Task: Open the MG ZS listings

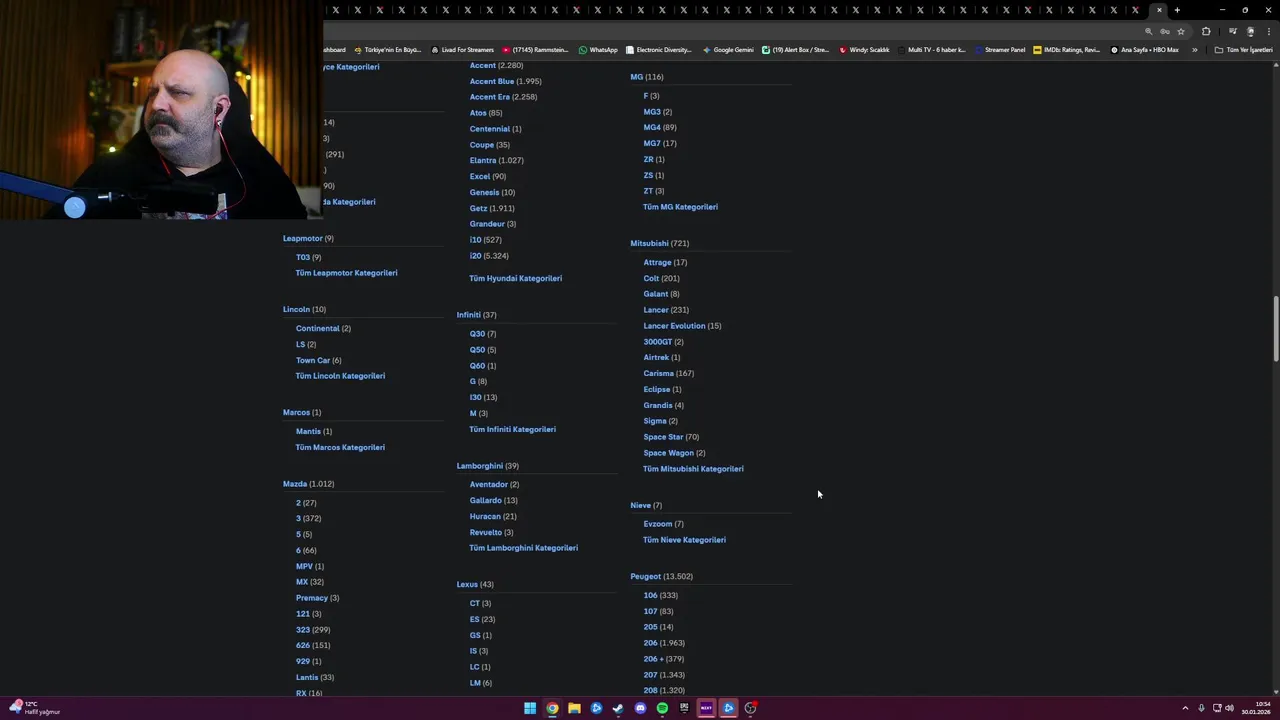Action: [648, 175]
